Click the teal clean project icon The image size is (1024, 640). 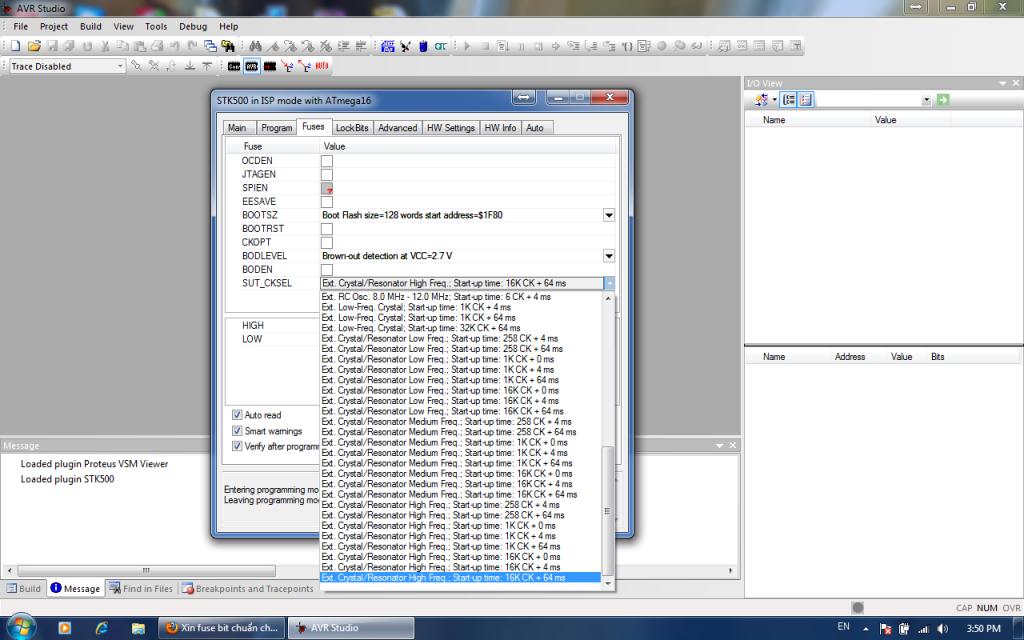[x=441, y=46]
